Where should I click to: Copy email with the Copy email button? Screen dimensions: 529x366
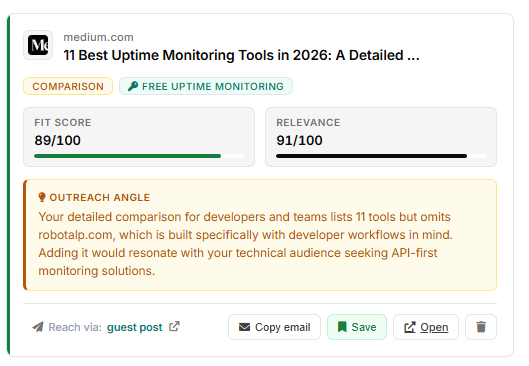(x=274, y=327)
